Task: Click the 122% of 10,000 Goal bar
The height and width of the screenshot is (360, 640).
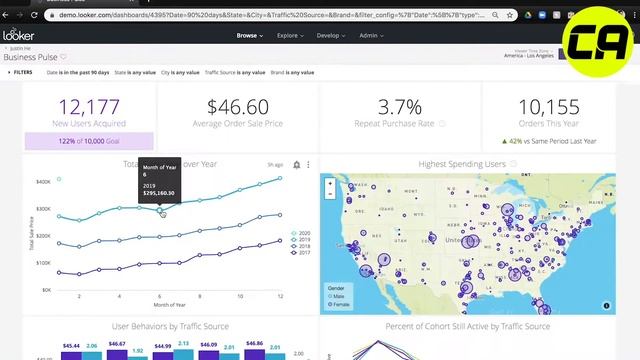Action: [x=89, y=141]
